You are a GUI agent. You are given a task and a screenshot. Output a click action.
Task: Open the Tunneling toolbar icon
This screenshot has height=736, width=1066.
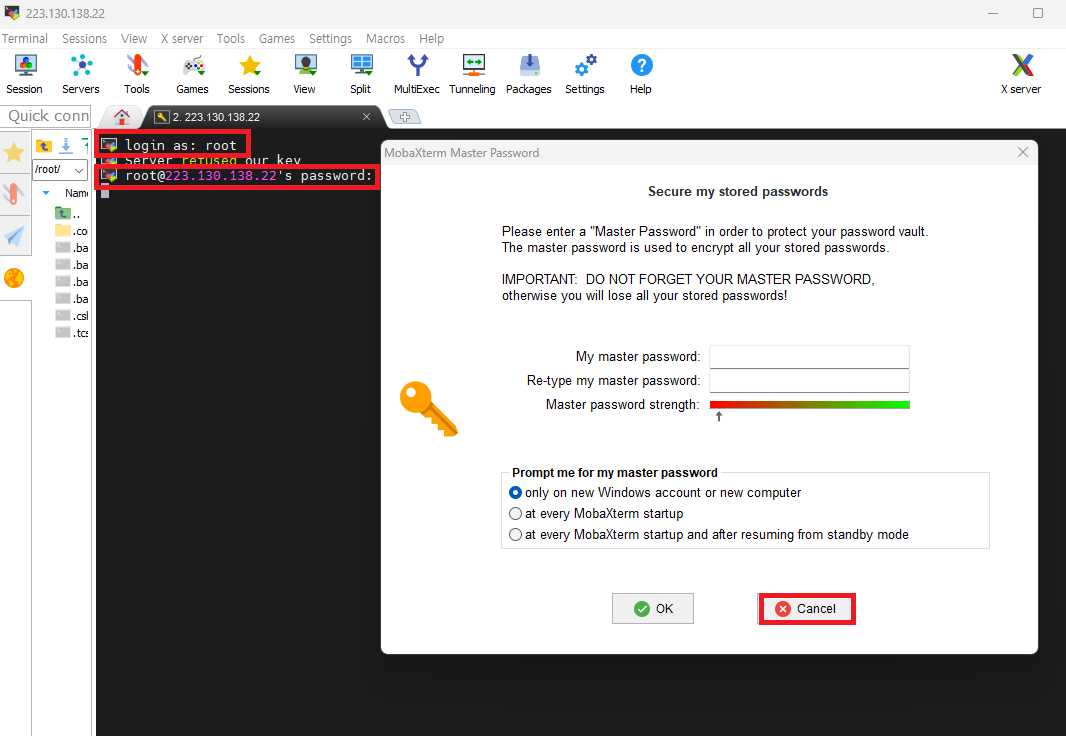point(472,74)
